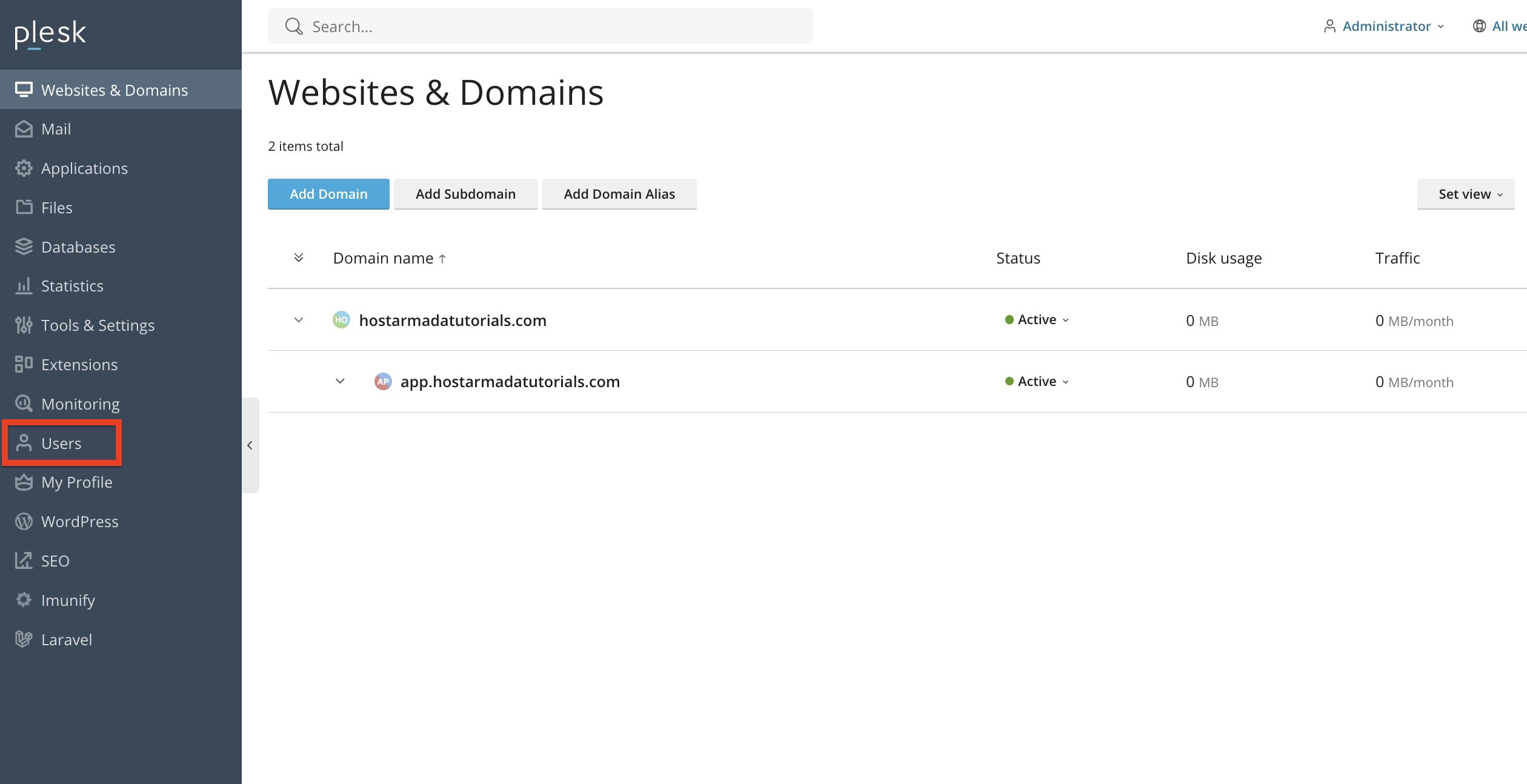Open the app.hostarmadatutorials.com subdomain link

(510, 382)
